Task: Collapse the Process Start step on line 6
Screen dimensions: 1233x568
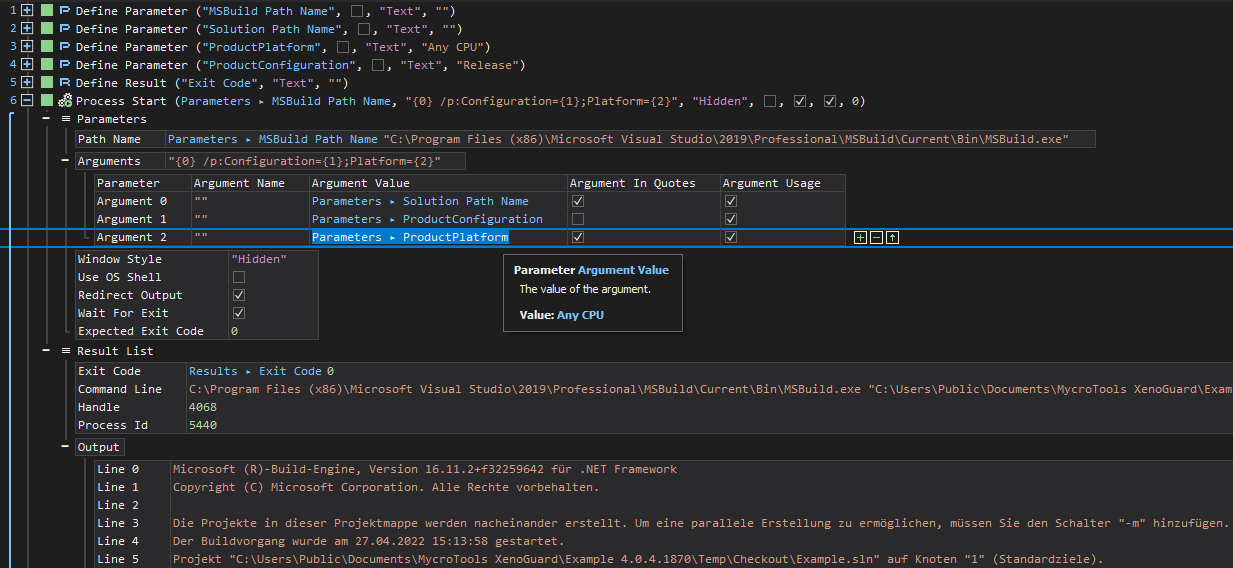Action: pyautogui.click(x=26, y=101)
